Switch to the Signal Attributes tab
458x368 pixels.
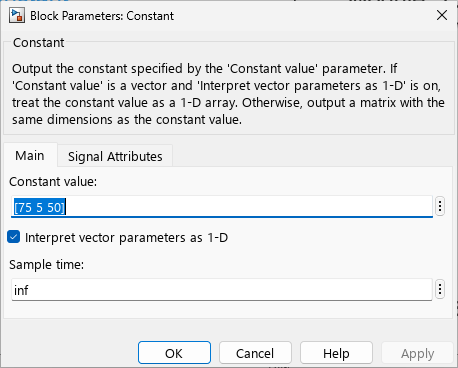[x=115, y=156]
